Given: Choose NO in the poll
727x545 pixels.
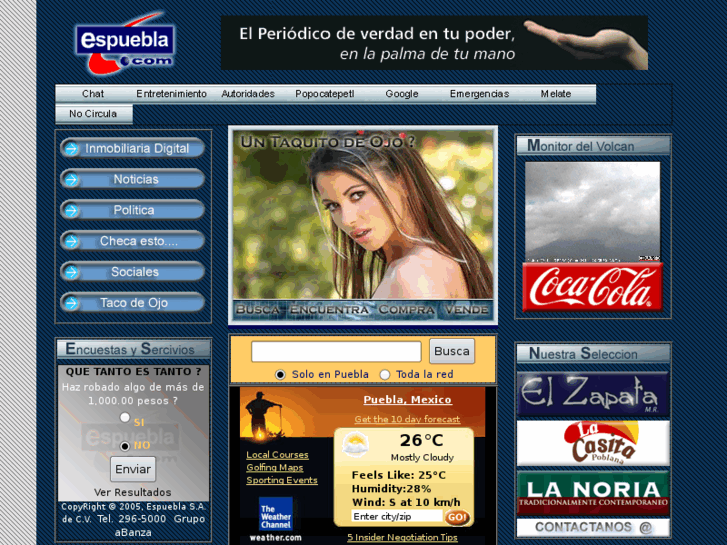Looking at the screenshot, I should point(125,446).
